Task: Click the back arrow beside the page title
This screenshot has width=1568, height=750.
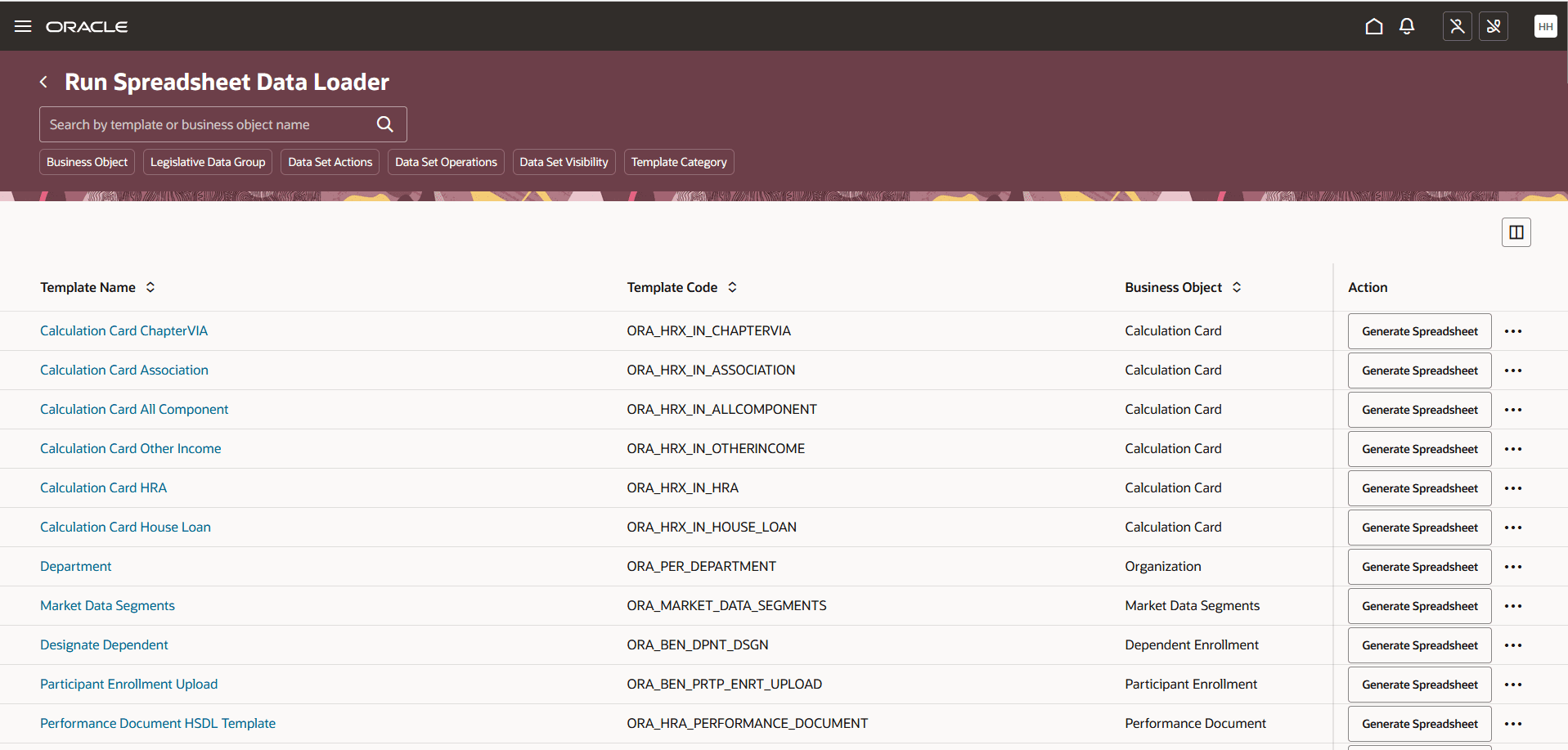Action: [43, 82]
